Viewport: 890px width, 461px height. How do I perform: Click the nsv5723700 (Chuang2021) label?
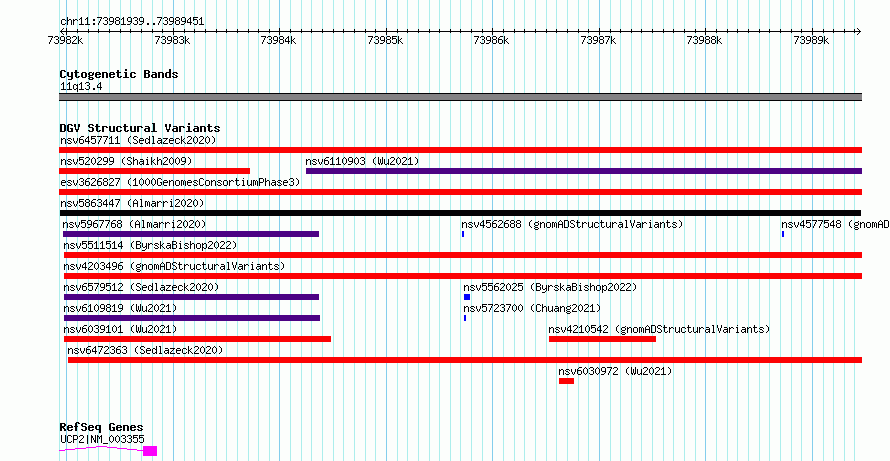532,308
